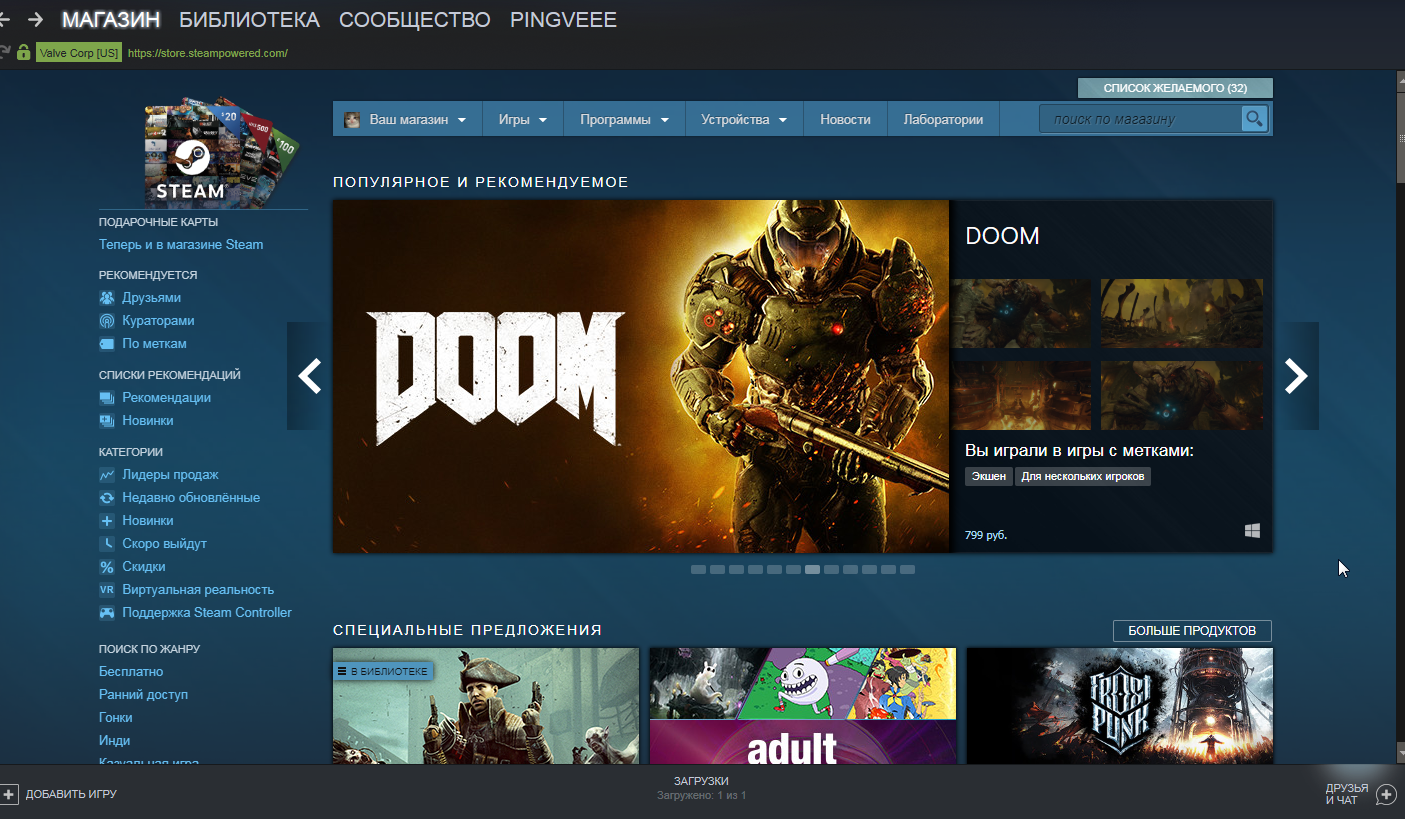Open the pirate game capsule marked В БИБЛИОТЕКЕ
1405x819 pixels.
tap(486, 706)
